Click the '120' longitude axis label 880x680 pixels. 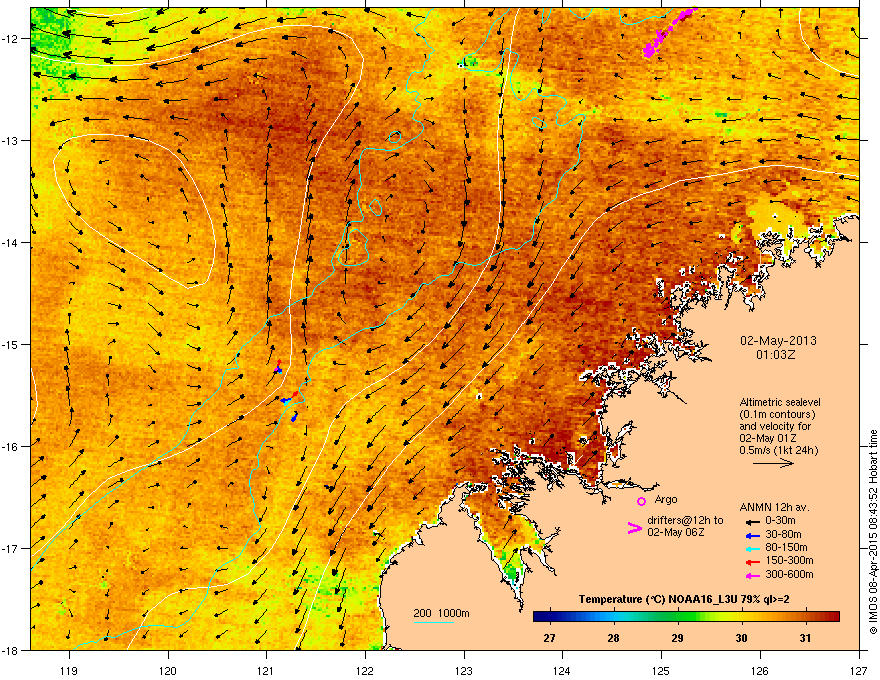[x=168, y=670]
